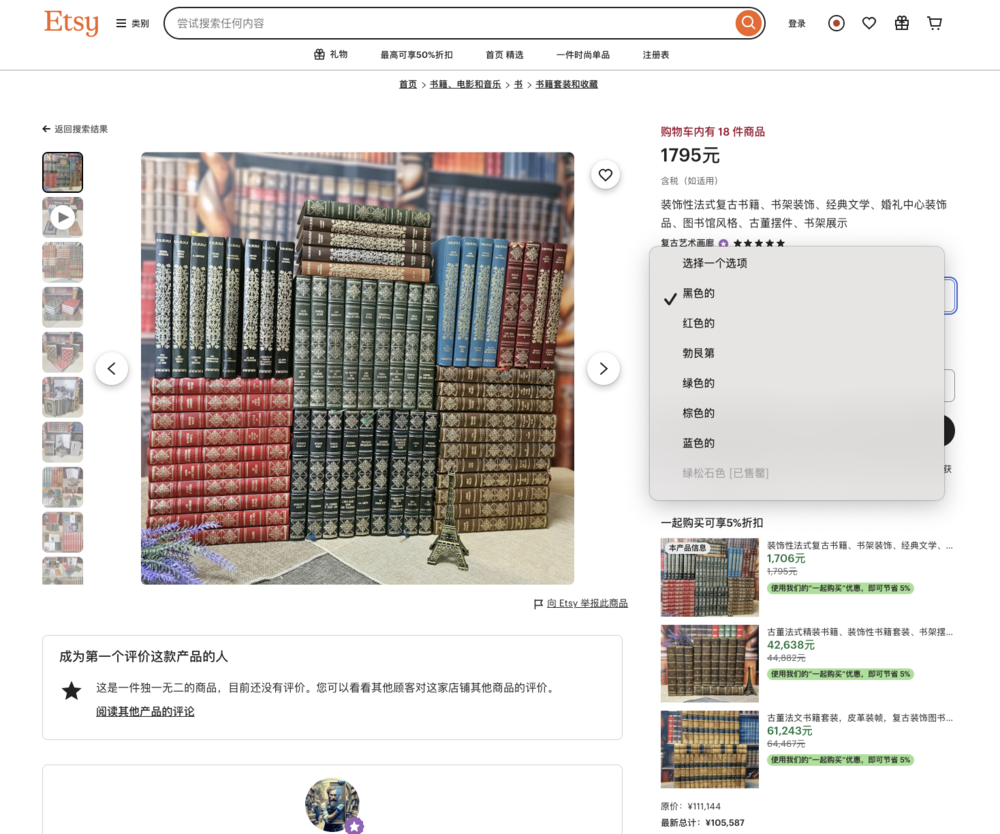Show next product image with right arrow
The width and height of the screenshot is (1000, 834).
[x=603, y=368]
